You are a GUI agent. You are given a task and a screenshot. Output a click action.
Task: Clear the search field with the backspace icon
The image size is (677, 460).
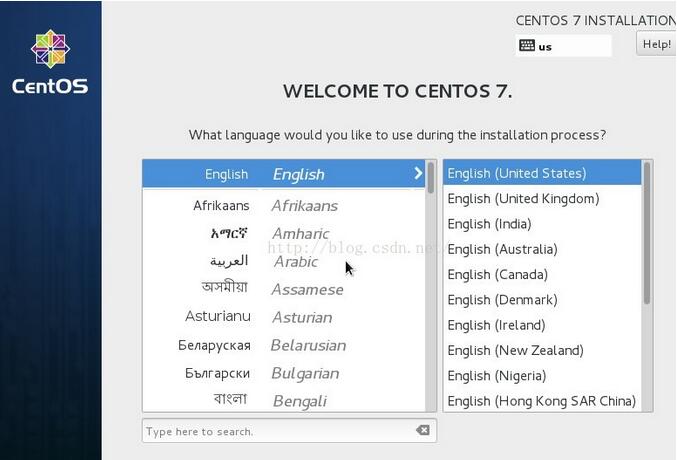tap(423, 430)
